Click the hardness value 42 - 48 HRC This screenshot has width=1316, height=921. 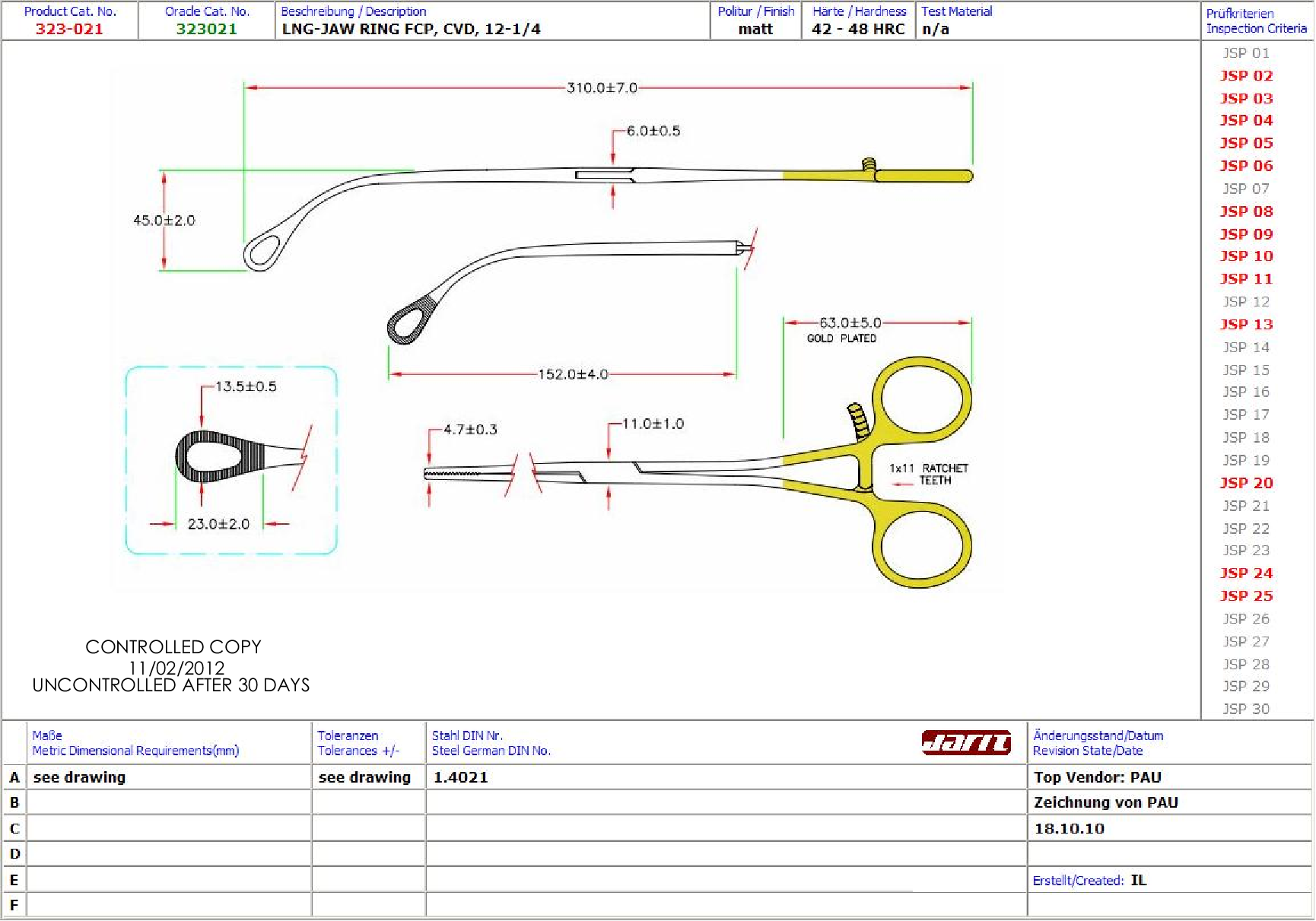click(x=858, y=29)
